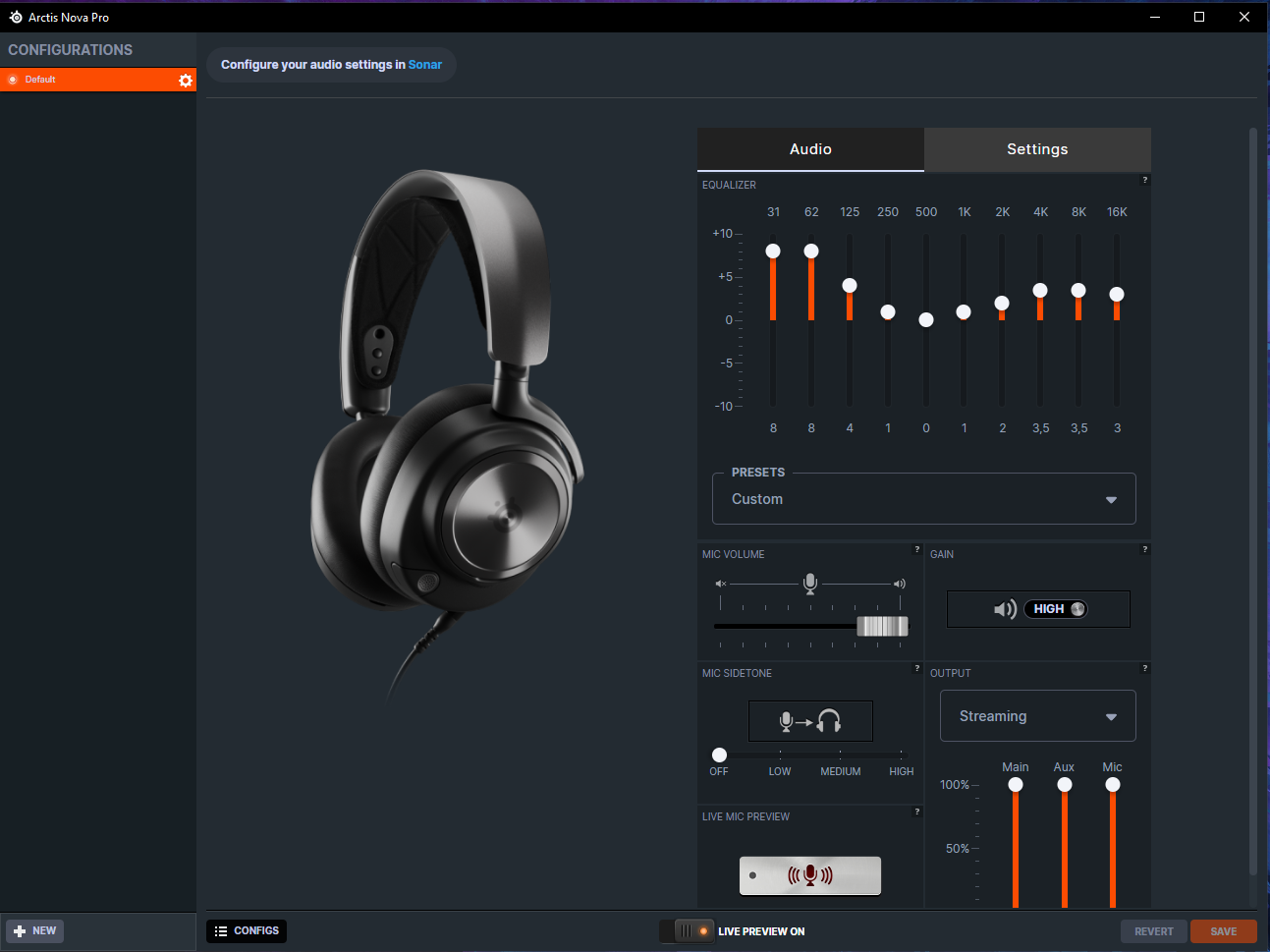Click the mic sidetone microphone-to-headphones icon

[x=810, y=721]
